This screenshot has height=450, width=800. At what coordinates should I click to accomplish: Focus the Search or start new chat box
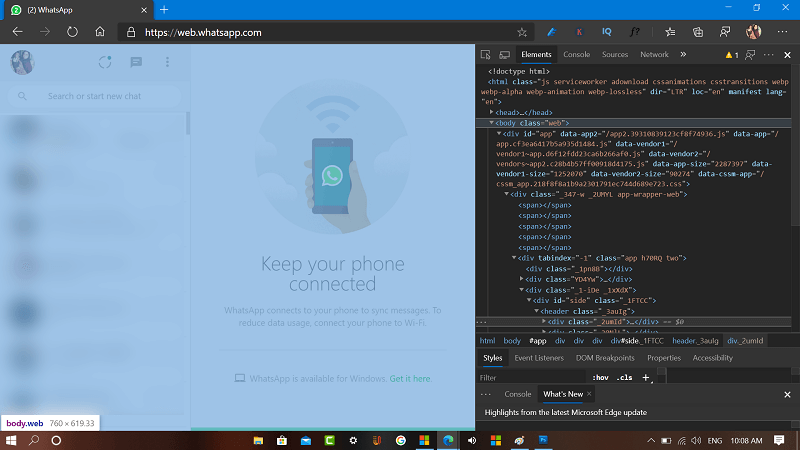tap(94, 96)
